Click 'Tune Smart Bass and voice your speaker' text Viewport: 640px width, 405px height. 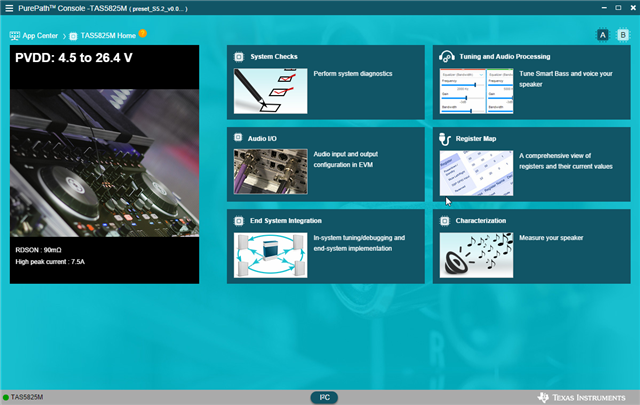[566, 79]
